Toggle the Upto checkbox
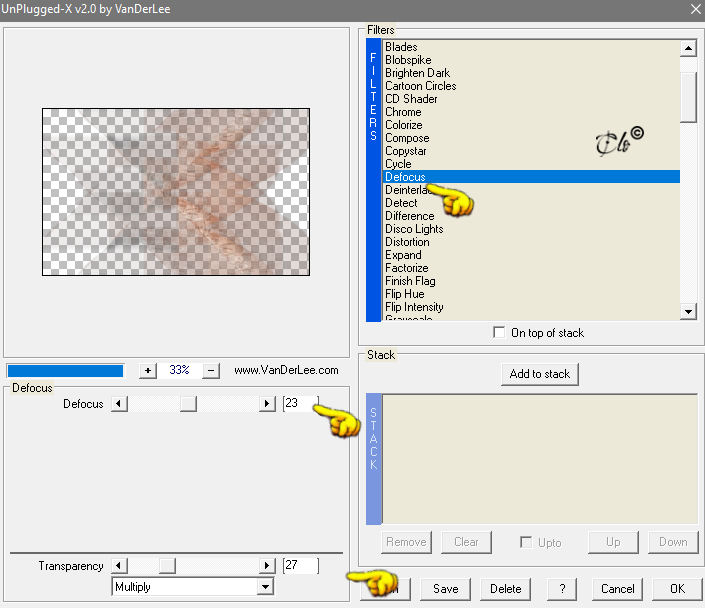This screenshot has height=608, width=705. 526,542
